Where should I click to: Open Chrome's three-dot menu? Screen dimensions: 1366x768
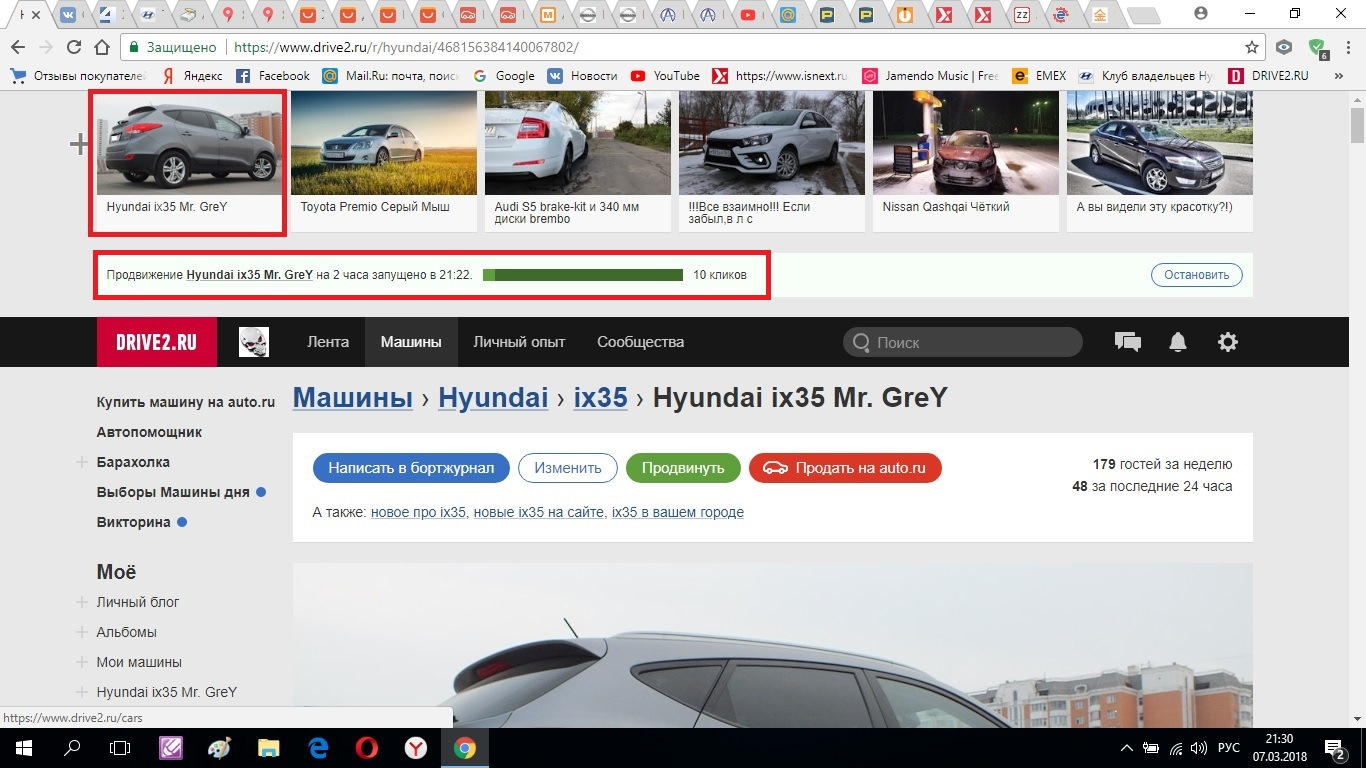[x=1348, y=47]
